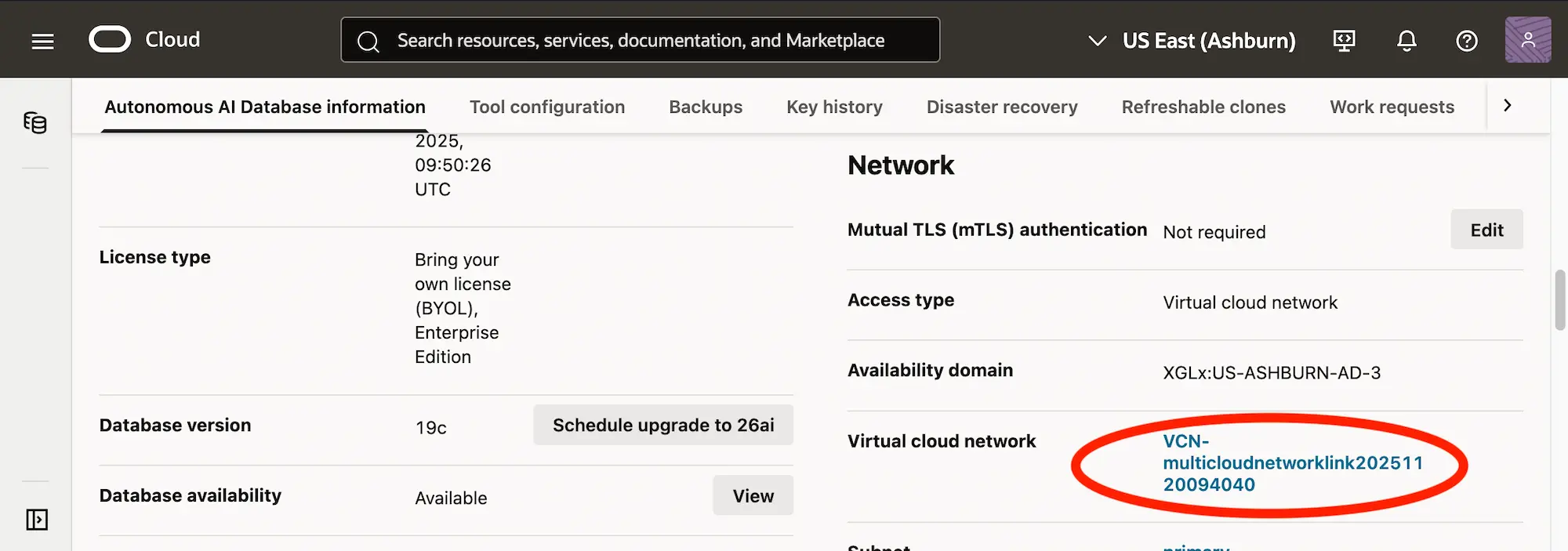Open the US East (Ashburn) region dropdown
1568x551 pixels.
pyautogui.click(x=1193, y=41)
